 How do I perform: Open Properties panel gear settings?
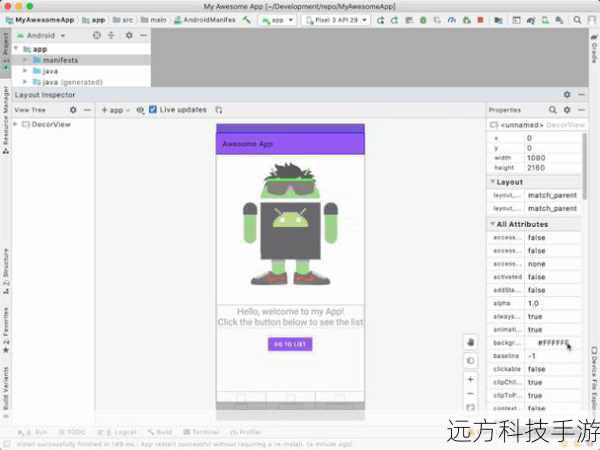pos(567,110)
